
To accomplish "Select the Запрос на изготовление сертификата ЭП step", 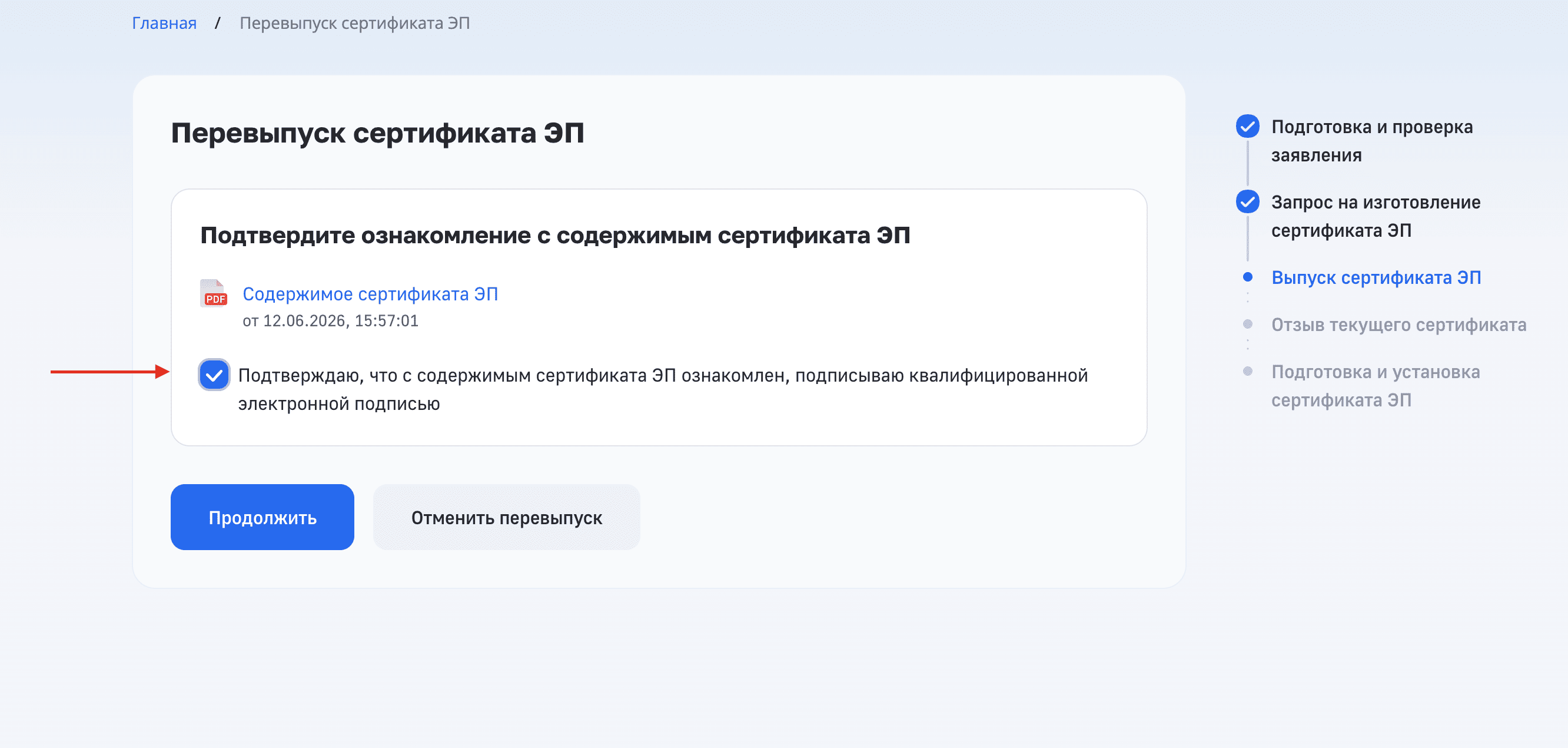I will 1376,216.
